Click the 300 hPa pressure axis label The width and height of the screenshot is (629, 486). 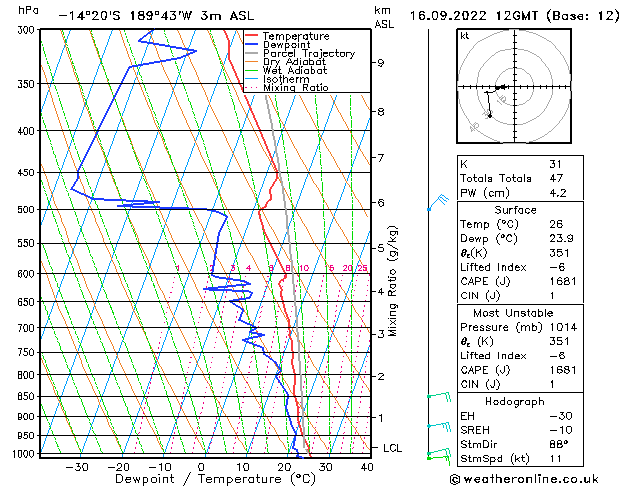28,30
